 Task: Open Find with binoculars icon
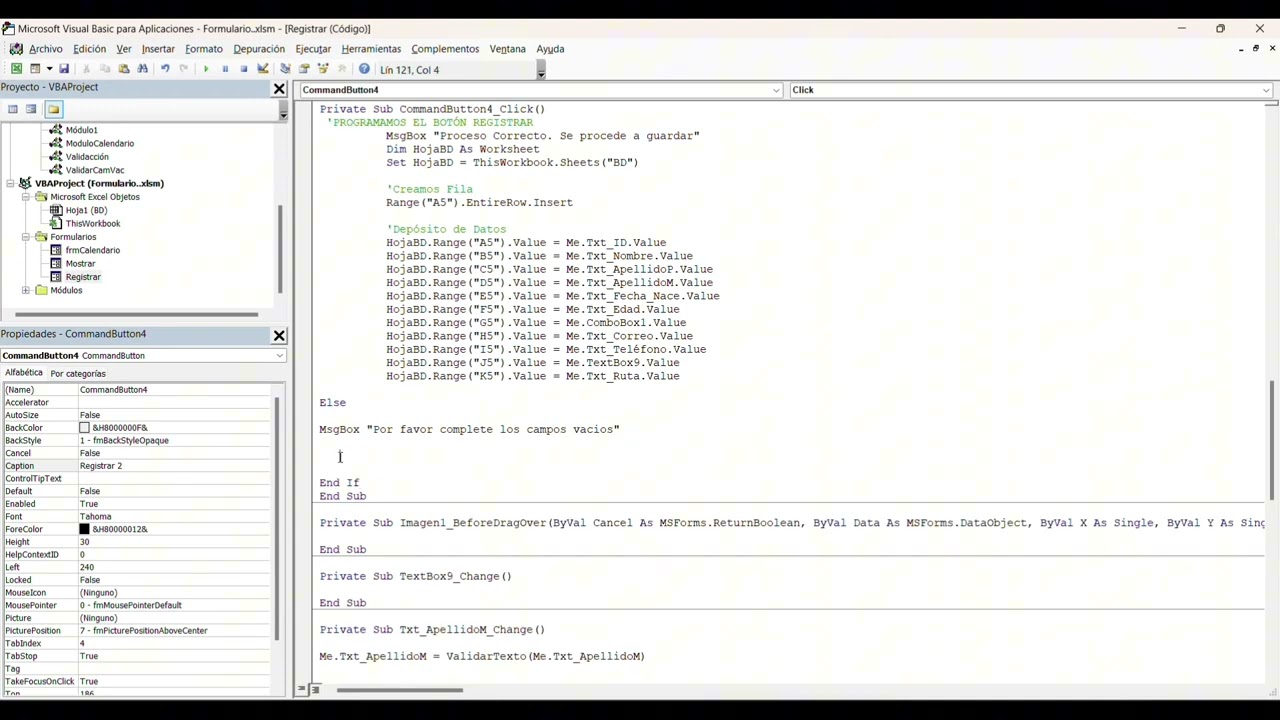[143, 69]
